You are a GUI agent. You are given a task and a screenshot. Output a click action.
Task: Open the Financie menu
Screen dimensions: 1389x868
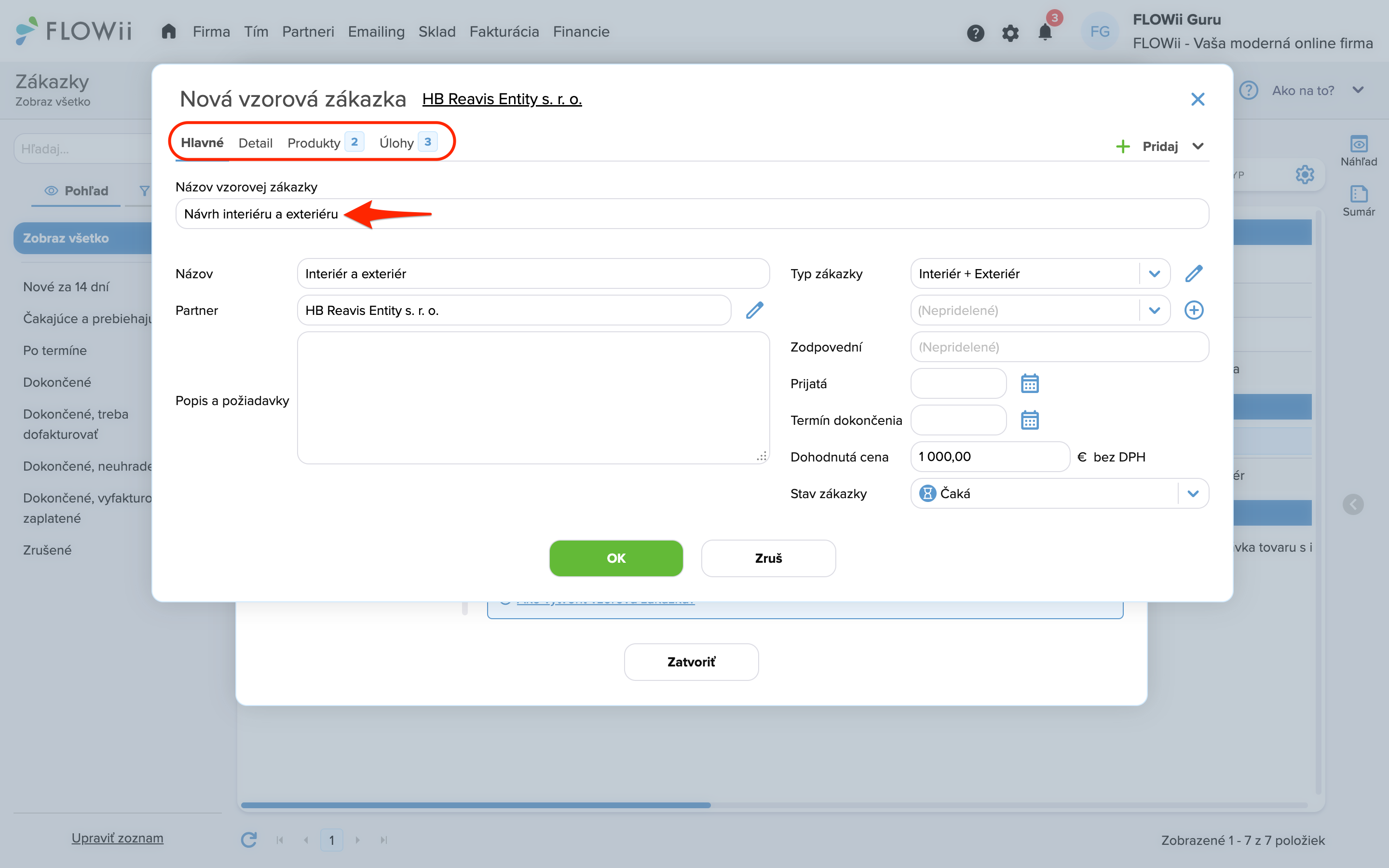[x=581, y=31]
